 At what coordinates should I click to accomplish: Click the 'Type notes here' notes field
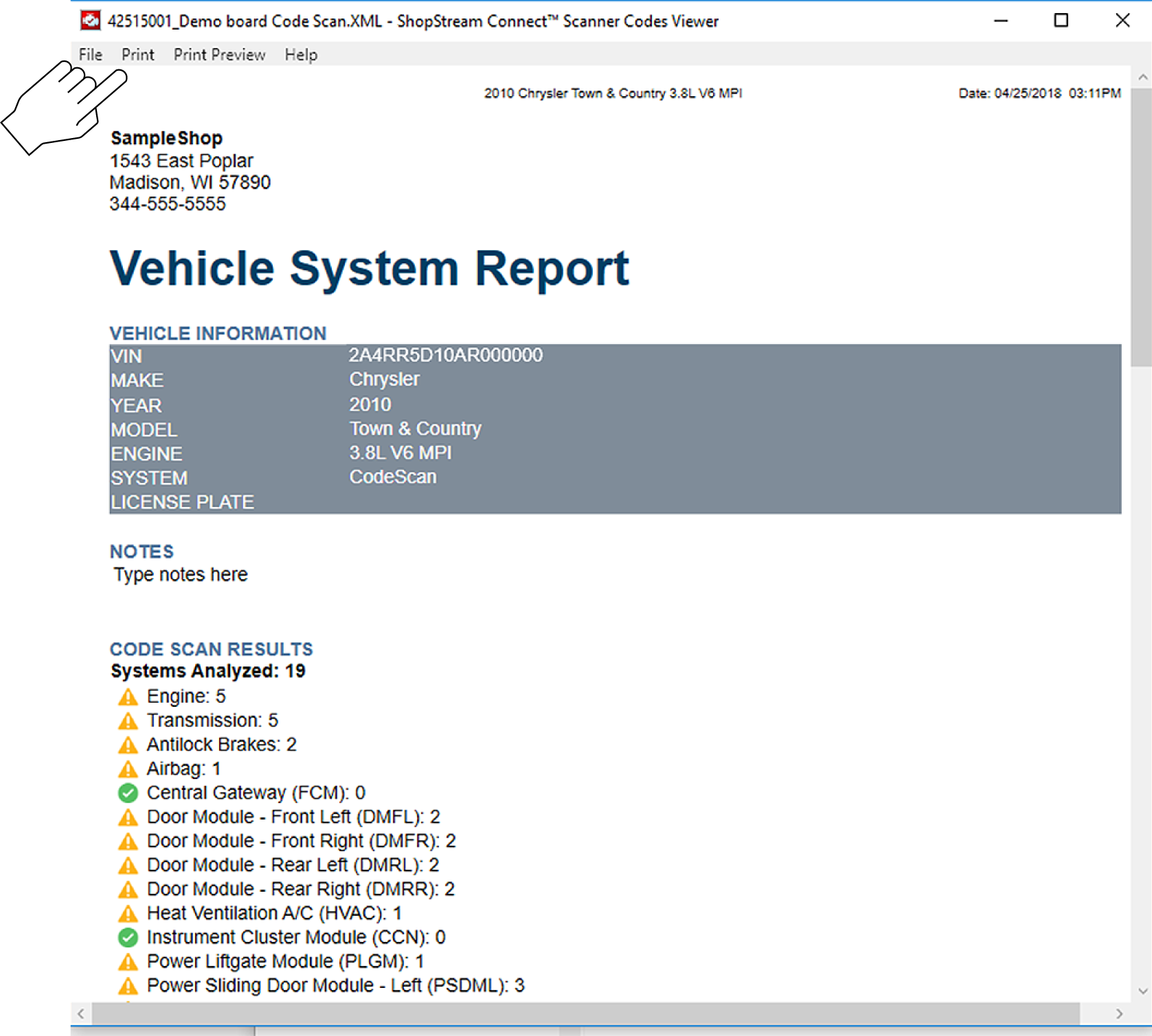pyautogui.click(x=181, y=574)
